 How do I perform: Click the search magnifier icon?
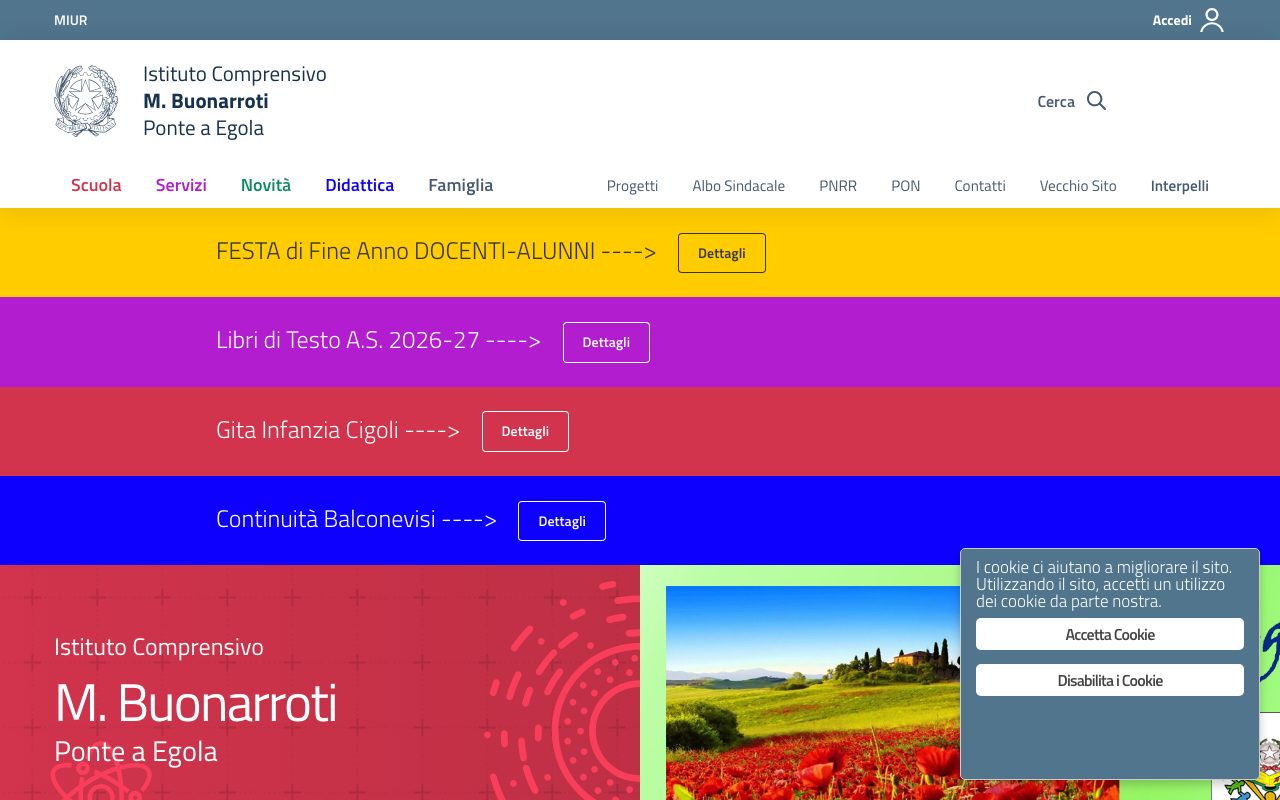1096,101
